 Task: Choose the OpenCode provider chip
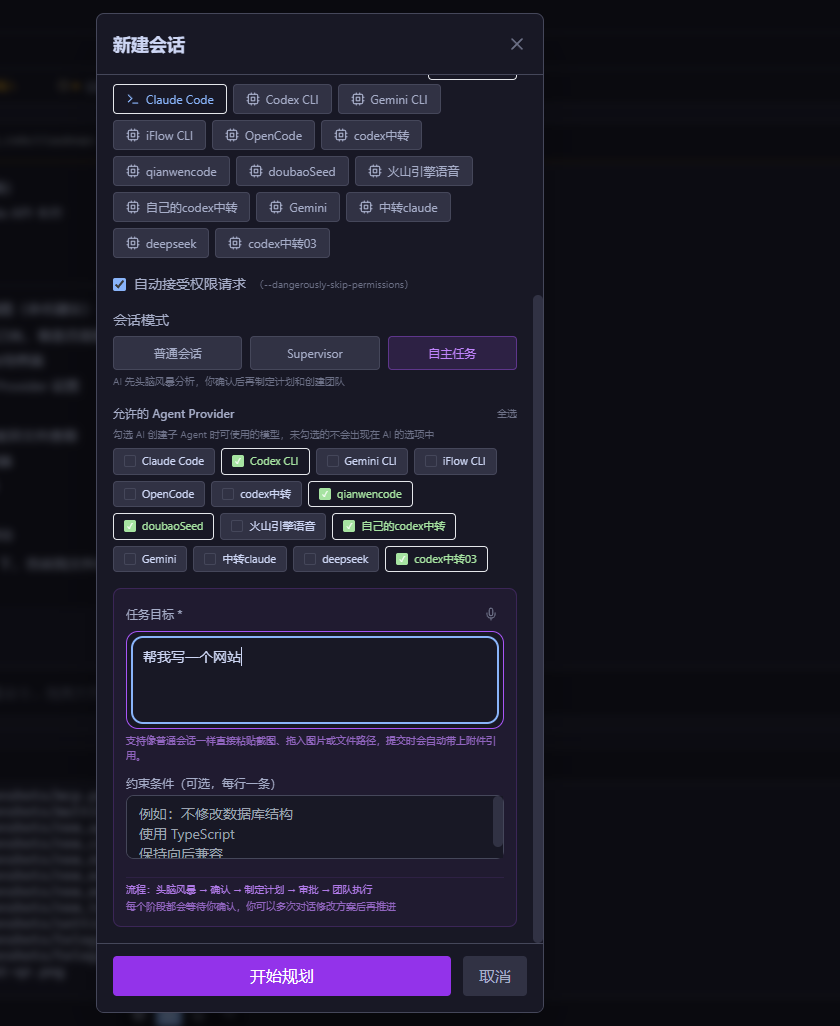pyautogui.click(x=263, y=135)
